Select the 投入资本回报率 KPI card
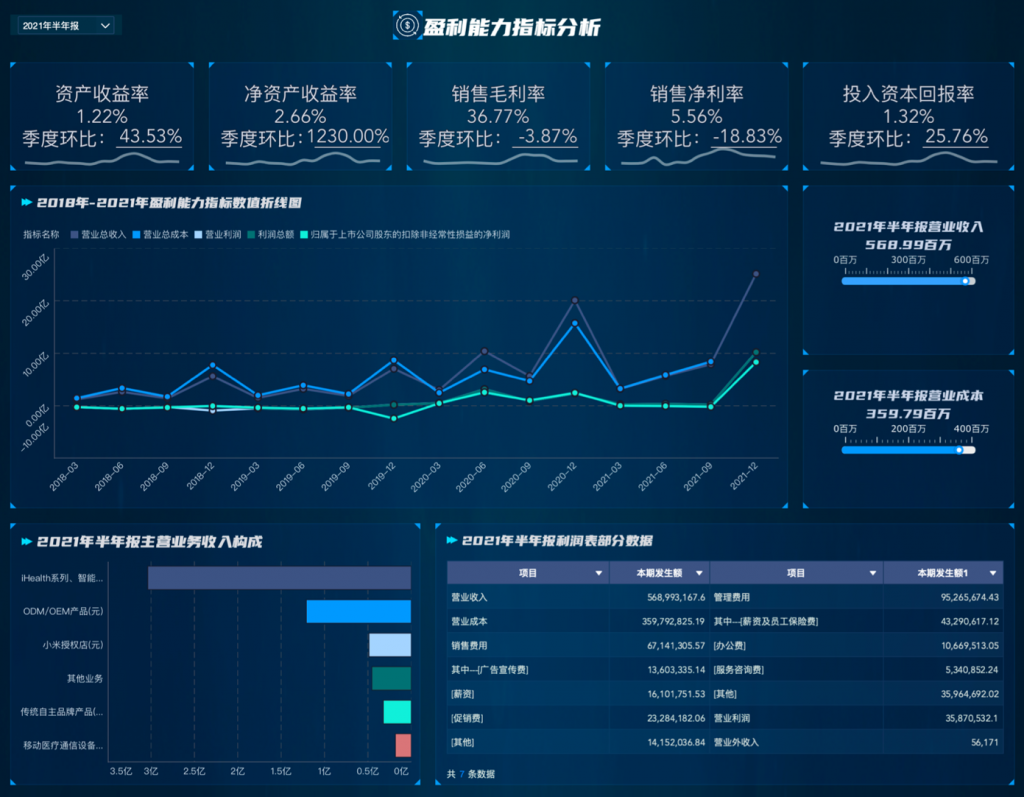Image resolution: width=1024 pixels, height=797 pixels. coord(908,116)
